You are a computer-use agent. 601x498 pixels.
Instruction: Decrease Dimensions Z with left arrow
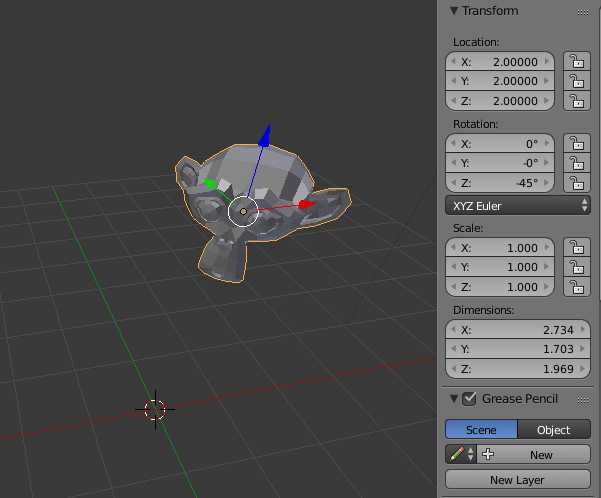454,369
